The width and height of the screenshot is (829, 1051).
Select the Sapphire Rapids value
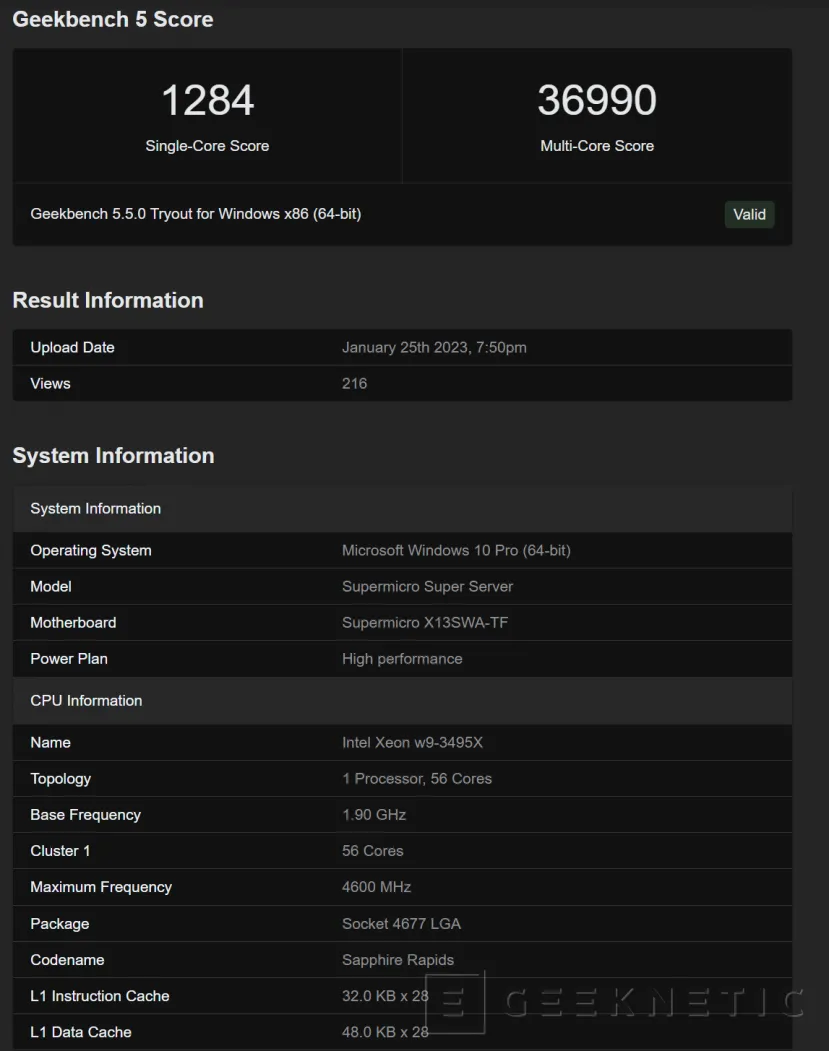pos(398,960)
